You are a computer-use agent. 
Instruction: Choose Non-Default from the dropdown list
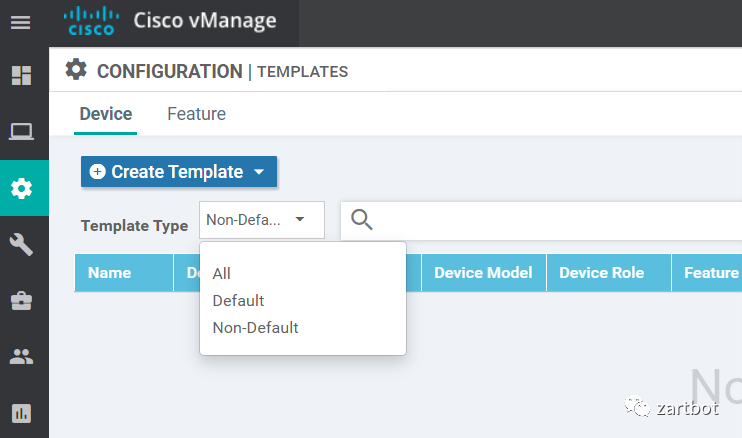pos(256,327)
